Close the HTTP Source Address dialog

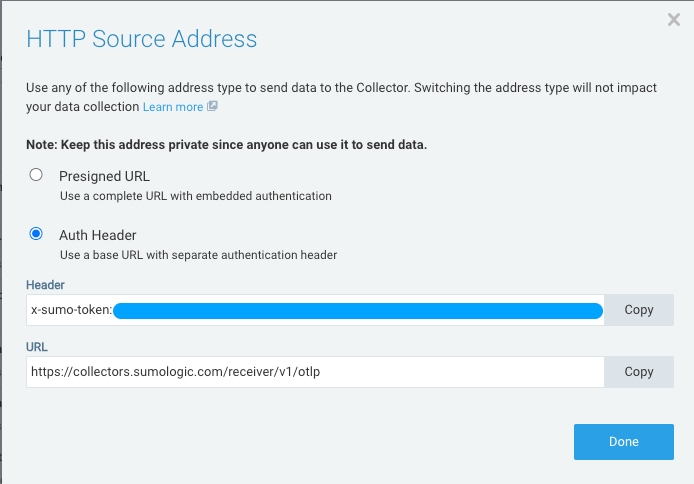pos(674,19)
